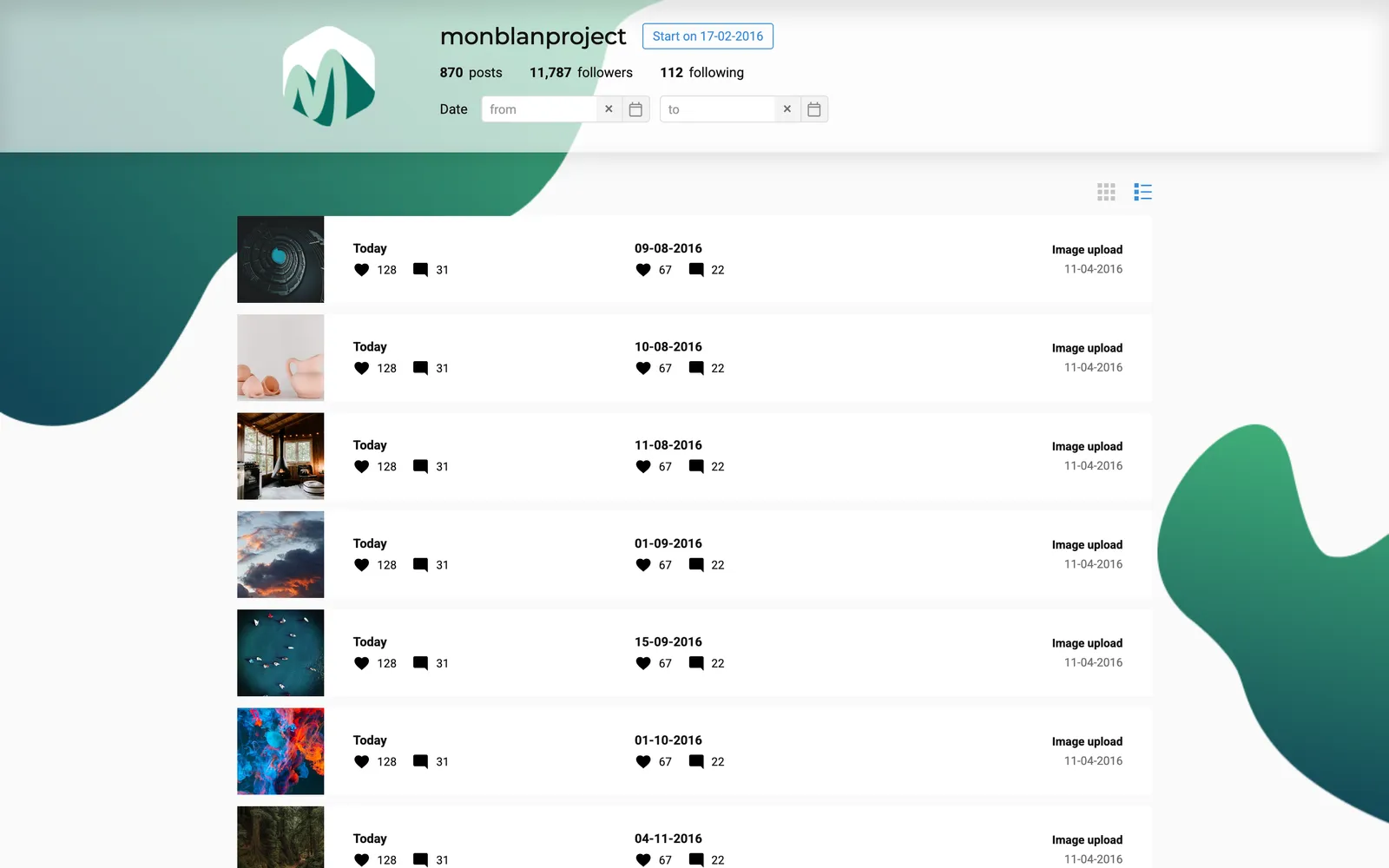Click the heart icon under 01-10-2016

[x=643, y=761]
